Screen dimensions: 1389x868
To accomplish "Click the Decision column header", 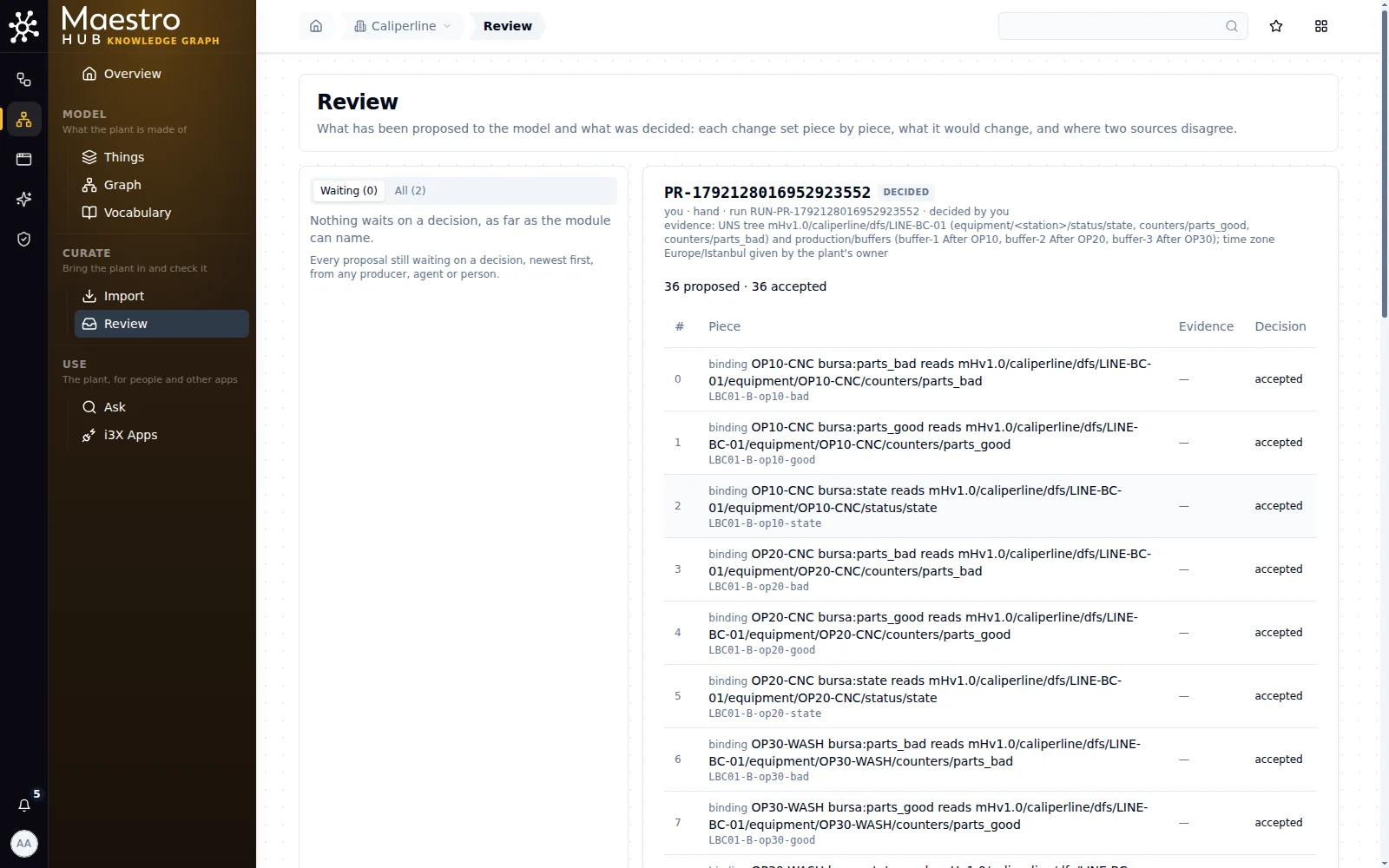I will (1280, 326).
